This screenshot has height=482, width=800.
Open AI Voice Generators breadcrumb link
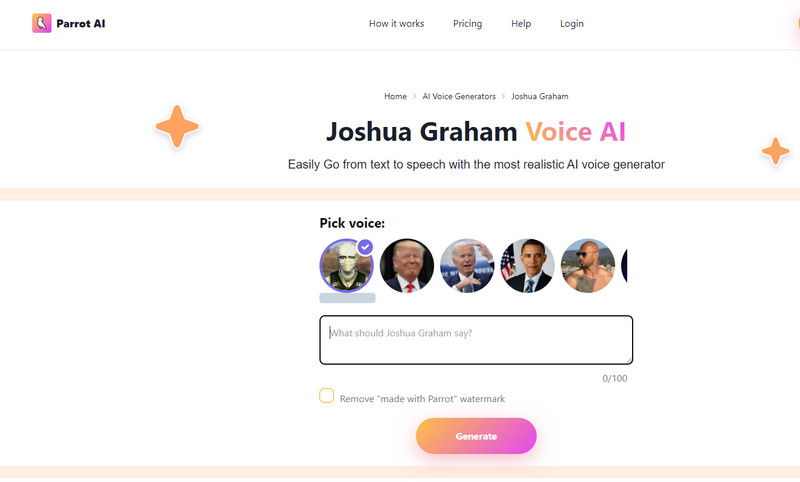tap(459, 96)
